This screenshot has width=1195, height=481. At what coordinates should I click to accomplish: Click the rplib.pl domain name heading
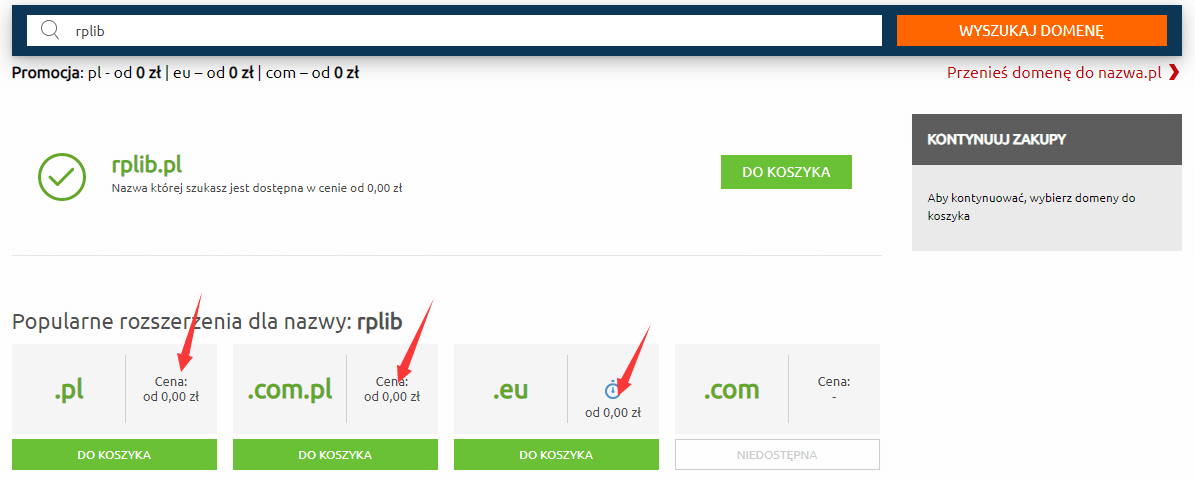(x=146, y=165)
